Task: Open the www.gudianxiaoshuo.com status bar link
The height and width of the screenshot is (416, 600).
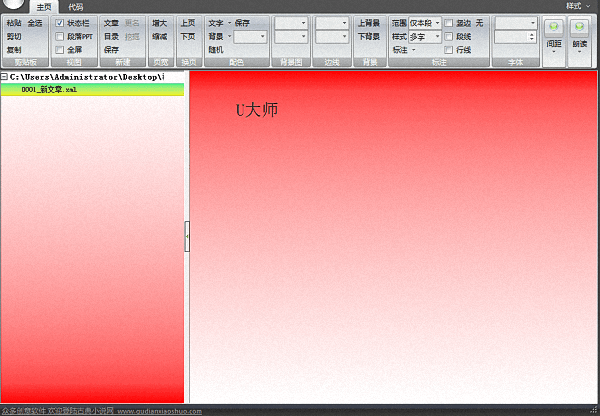Action: click(160, 411)
